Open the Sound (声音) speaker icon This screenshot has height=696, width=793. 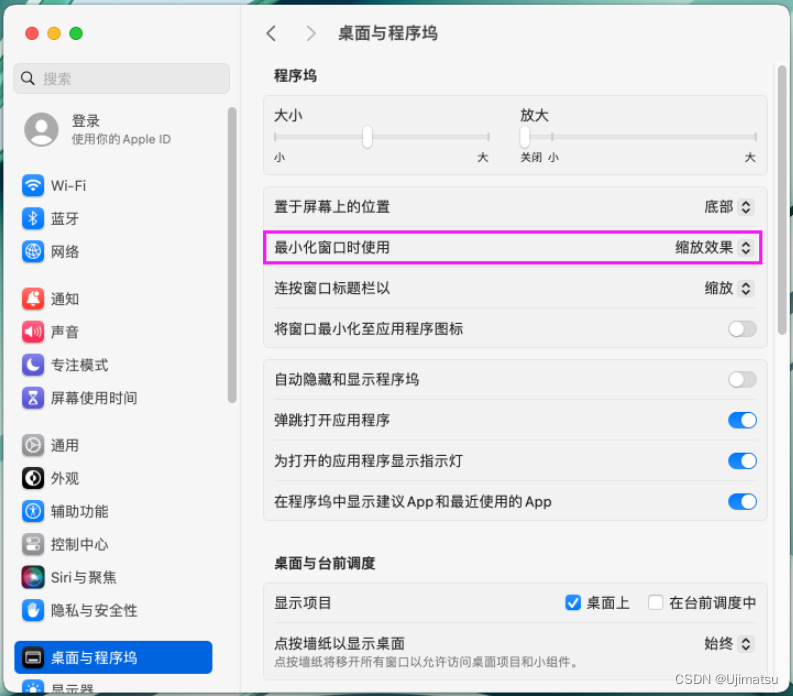33,332
